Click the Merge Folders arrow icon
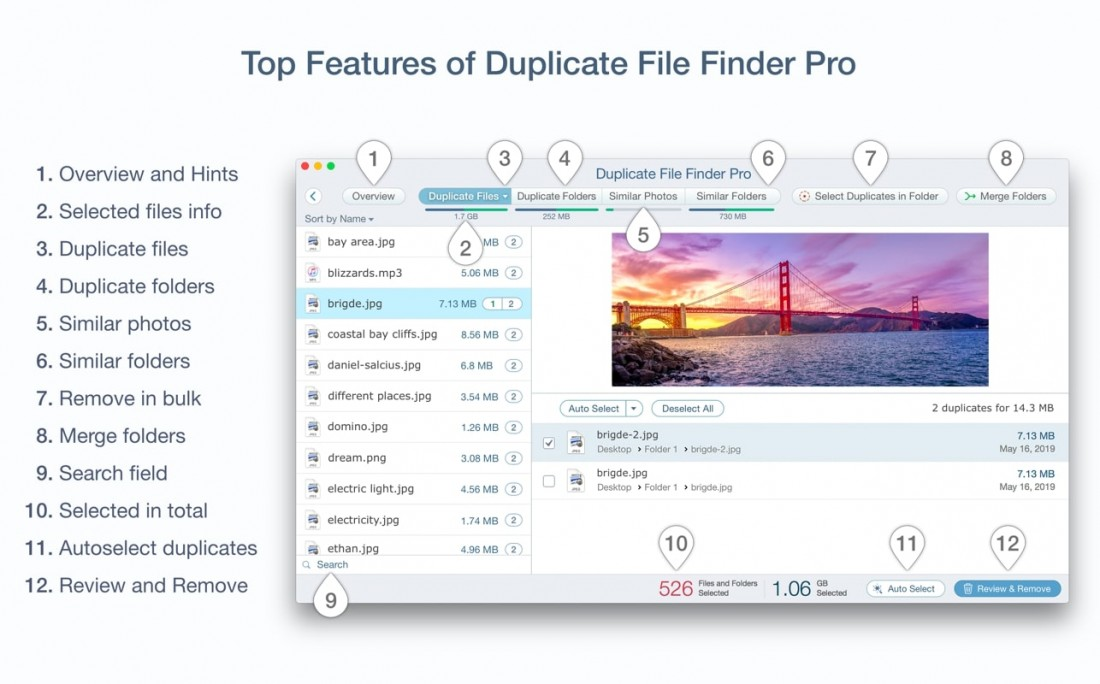The height and width of the screenshot is (684, 1100). 969,196
